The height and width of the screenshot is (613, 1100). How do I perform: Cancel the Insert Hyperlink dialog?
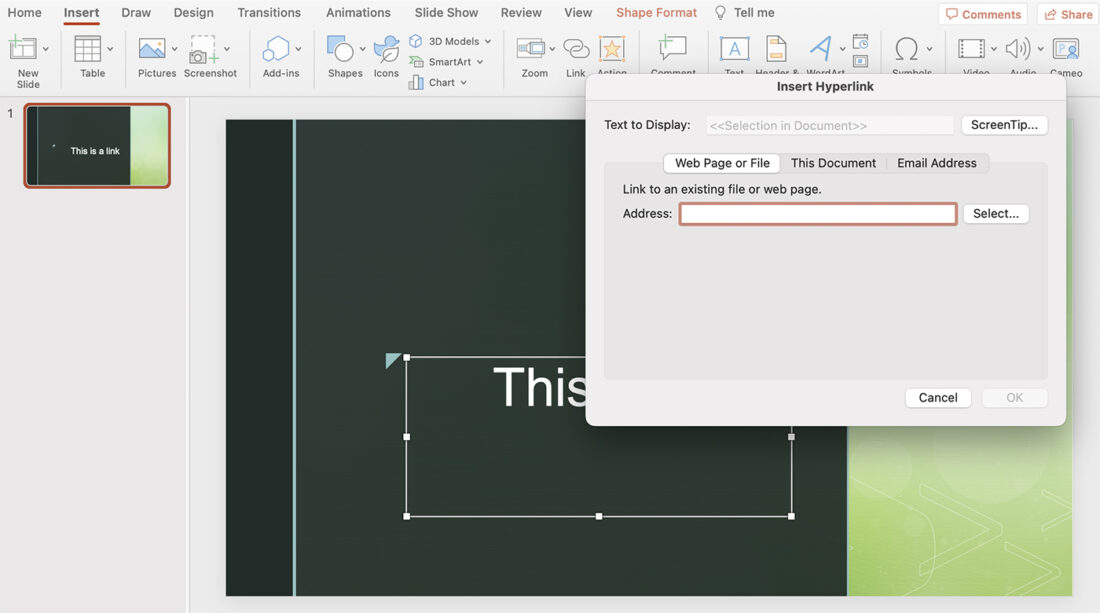937,397
